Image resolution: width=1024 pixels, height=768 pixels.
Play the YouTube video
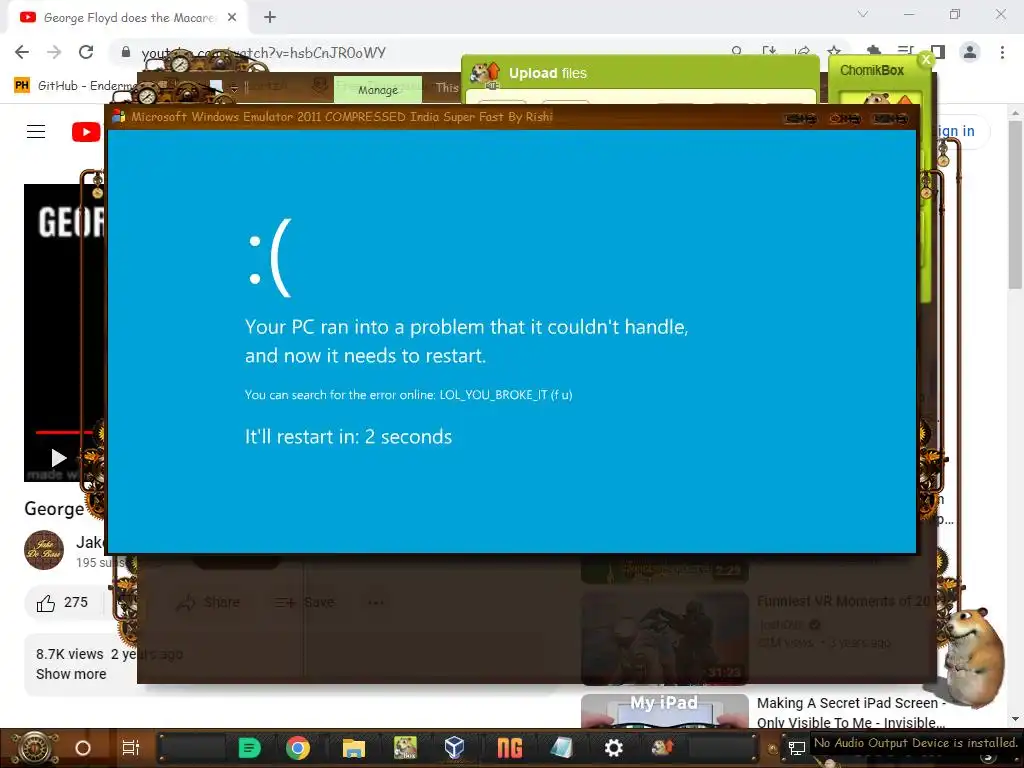(x=58, y=458)
